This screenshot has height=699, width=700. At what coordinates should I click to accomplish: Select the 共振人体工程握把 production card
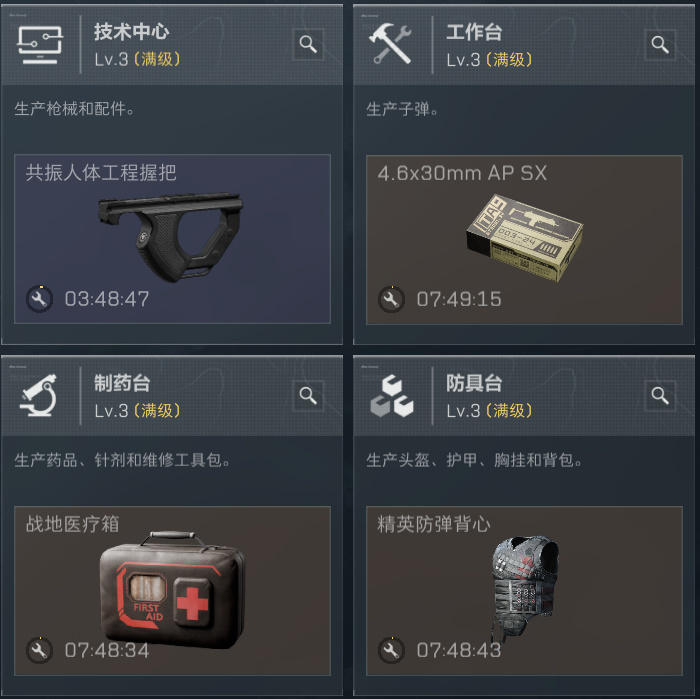point(172,239)
